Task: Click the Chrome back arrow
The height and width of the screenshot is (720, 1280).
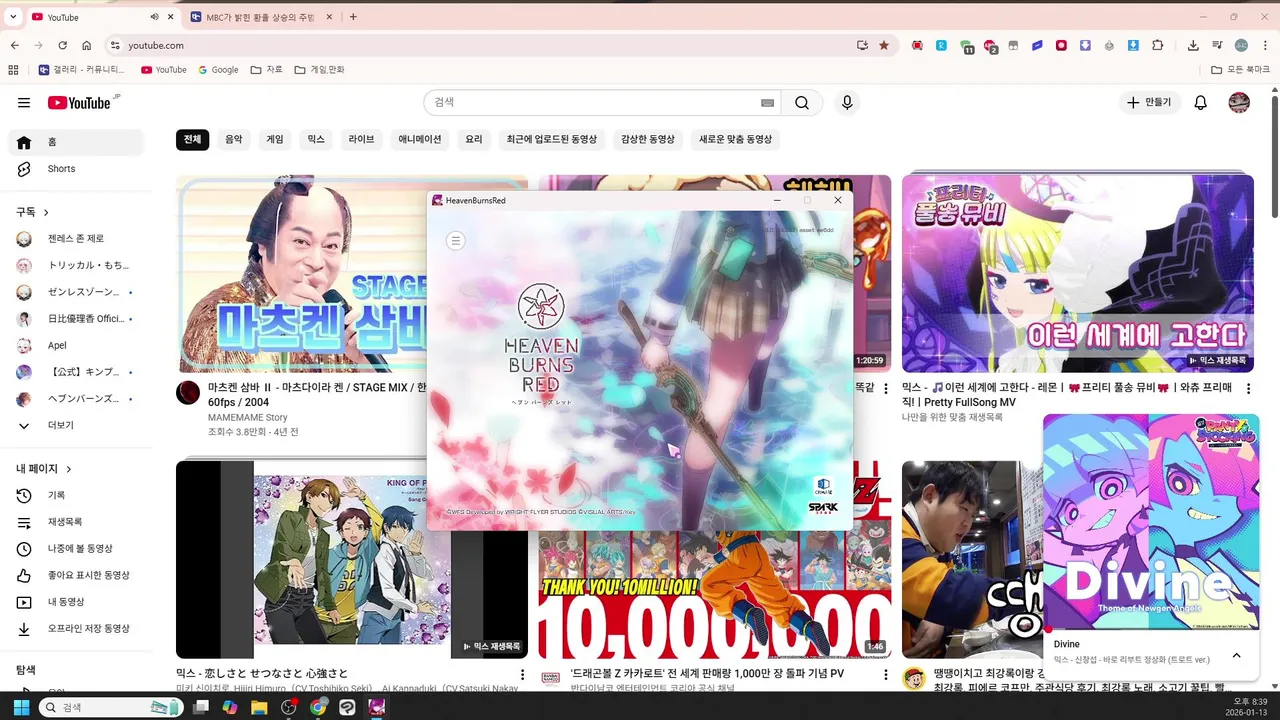Action: pyautogui.click(x=14, y=45)
